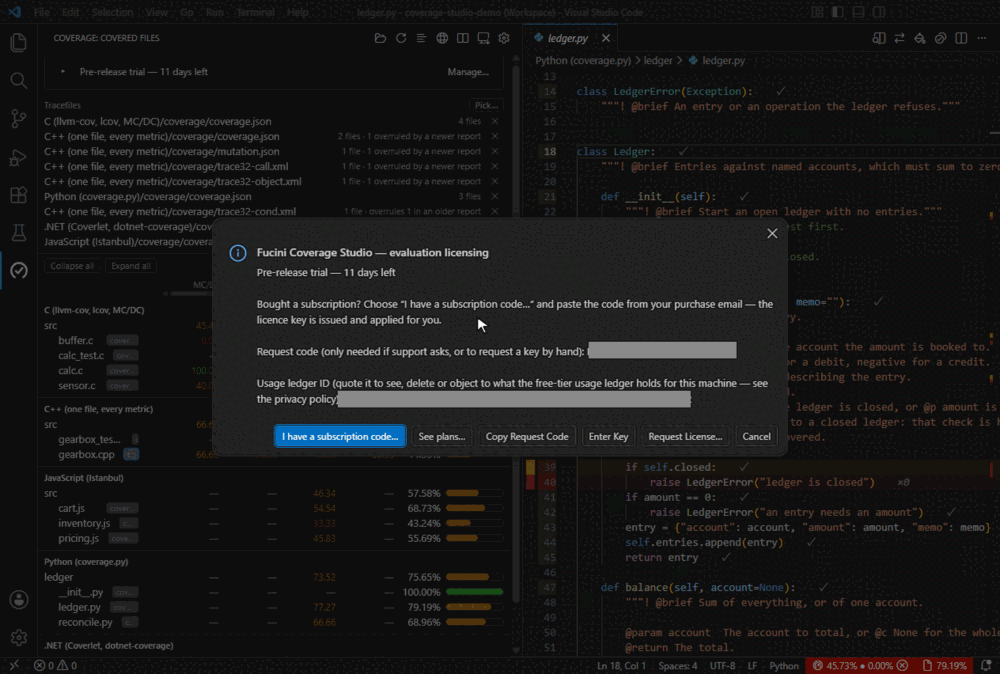Toggle the bottom Panel in the title bar
The image size is (1000, 674).
(x=858, y=12)
